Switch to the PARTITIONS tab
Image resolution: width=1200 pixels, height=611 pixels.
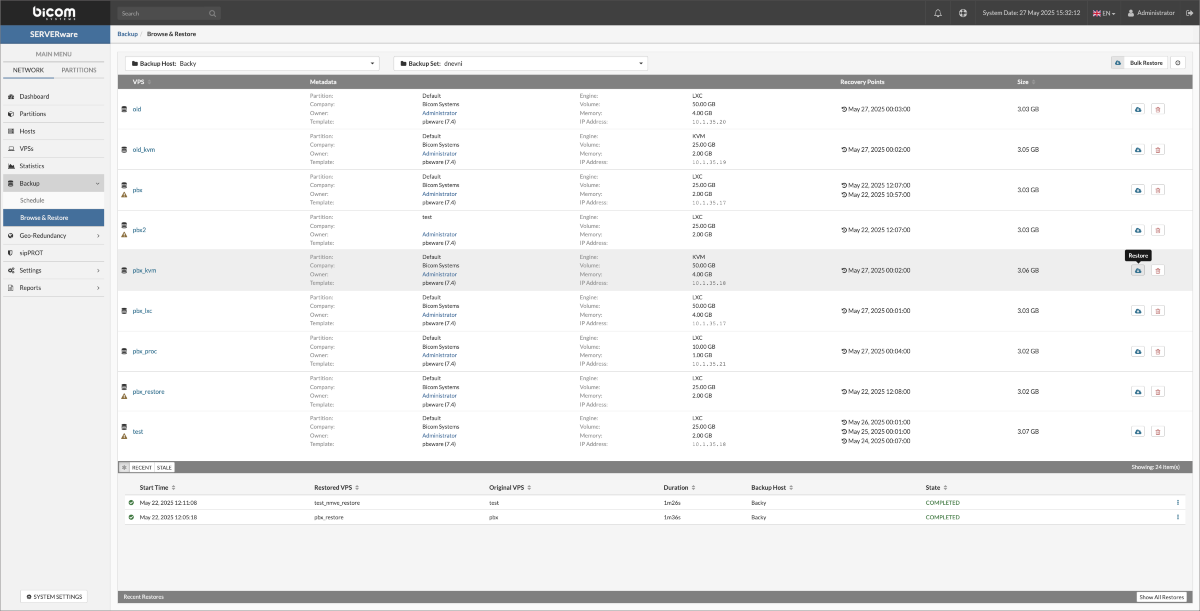tap(79, 70)
